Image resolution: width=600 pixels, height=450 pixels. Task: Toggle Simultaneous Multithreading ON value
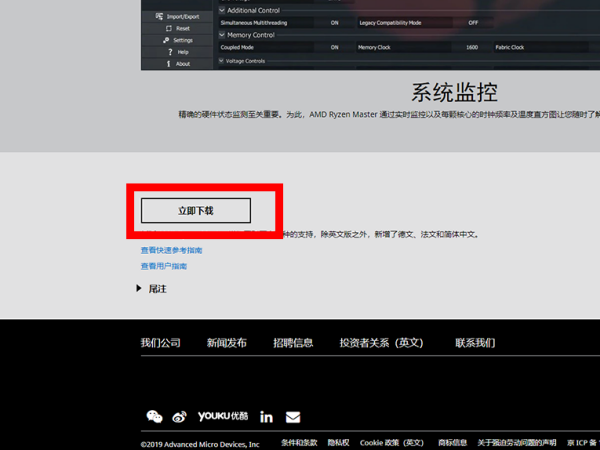tap(335, 21)
